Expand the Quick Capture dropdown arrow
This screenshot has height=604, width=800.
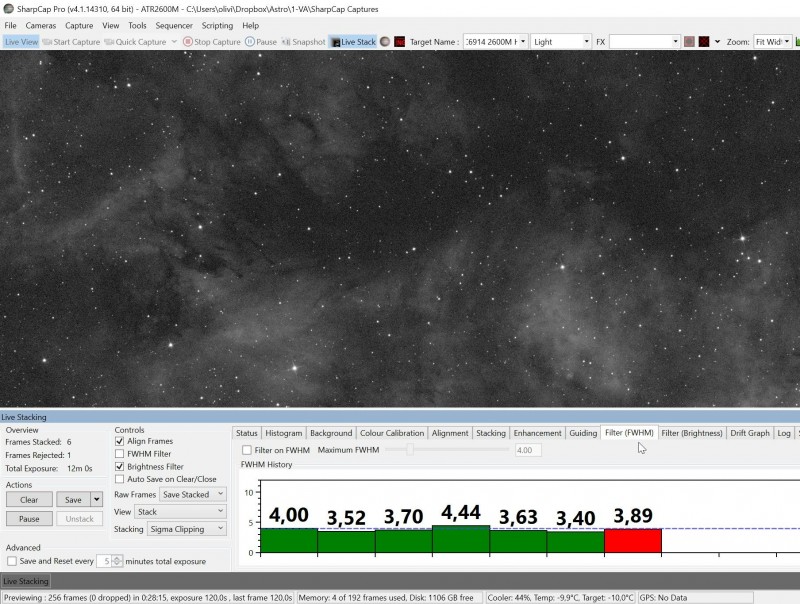[x=174, y=42]
